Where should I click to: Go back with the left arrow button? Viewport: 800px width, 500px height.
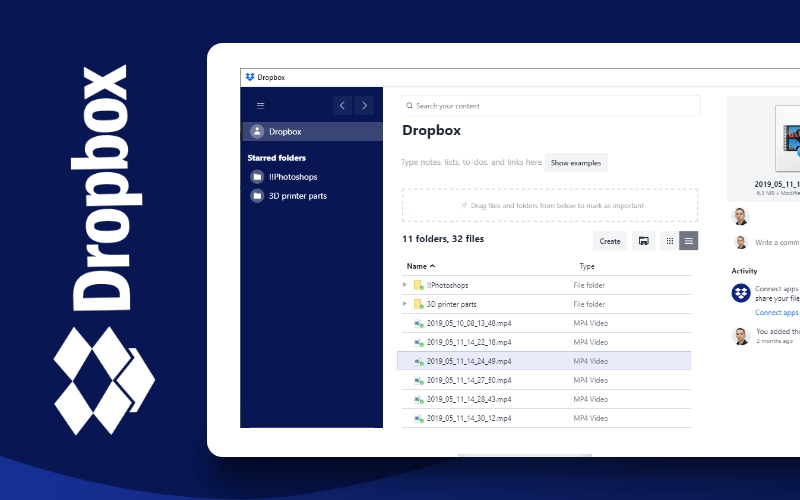click(342, 106)
